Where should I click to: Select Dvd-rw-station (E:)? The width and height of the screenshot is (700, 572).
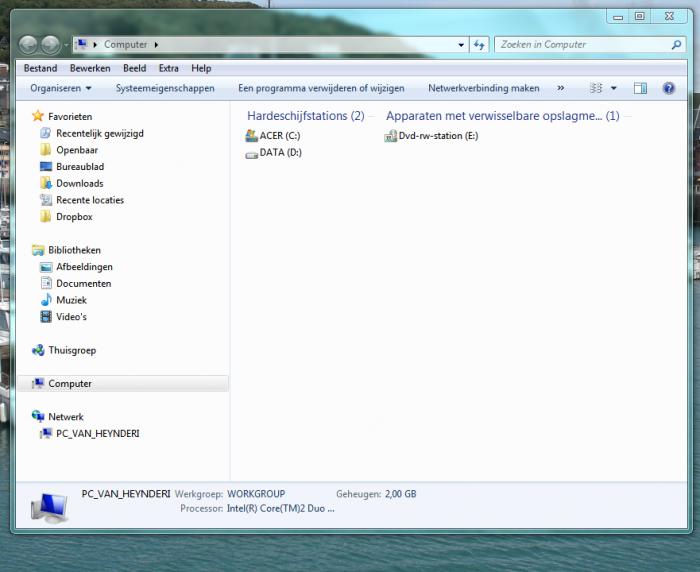(x=438, y=136)
